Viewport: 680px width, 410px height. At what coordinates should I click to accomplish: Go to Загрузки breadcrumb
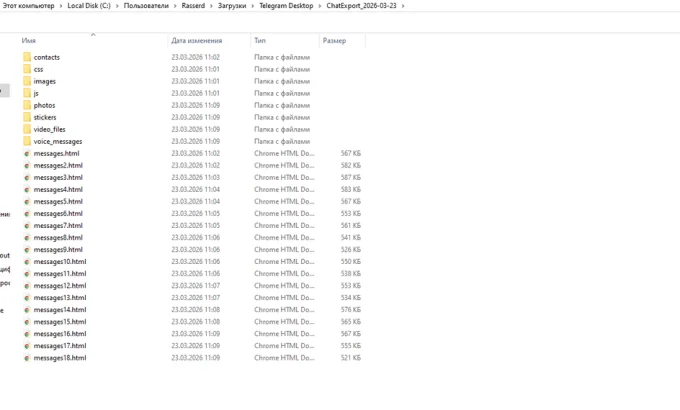[232, 6]
